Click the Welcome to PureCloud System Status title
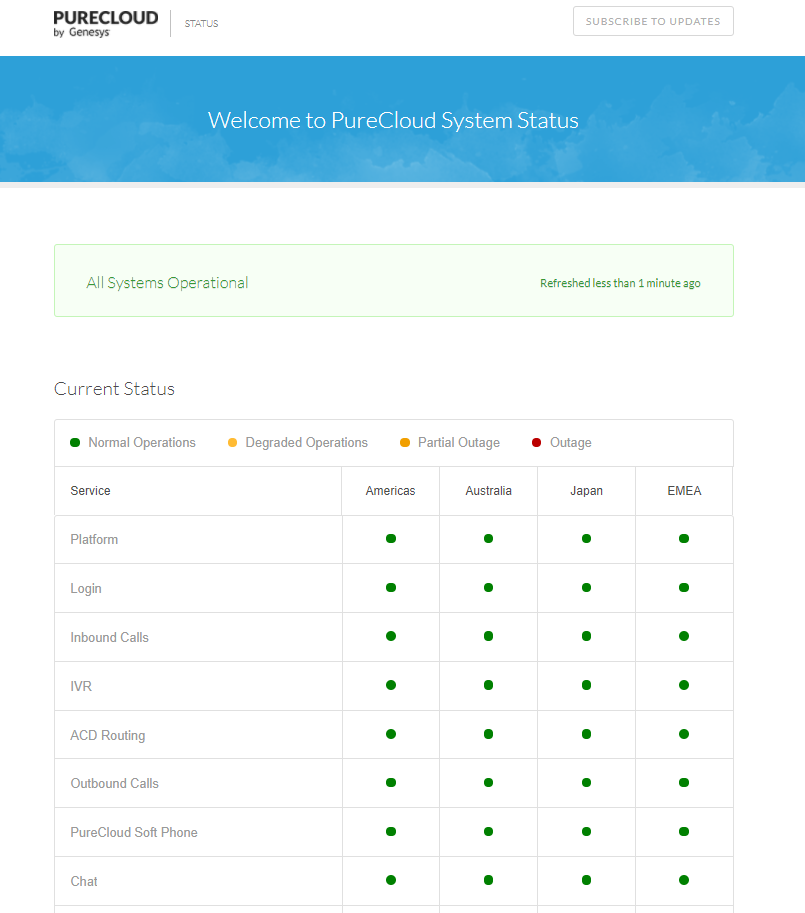 (393, 121)
